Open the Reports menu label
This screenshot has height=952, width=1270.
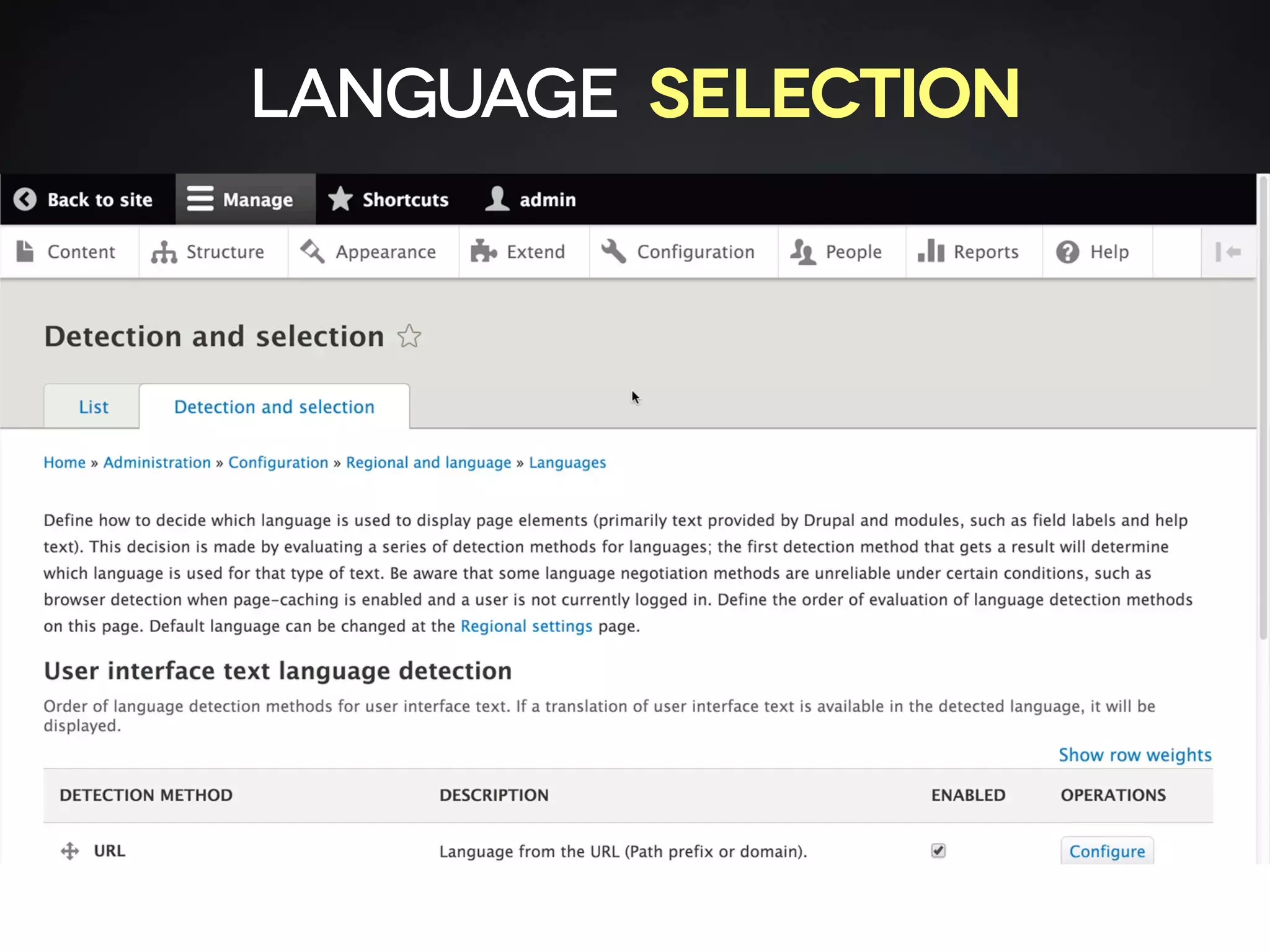coord(986,252)
